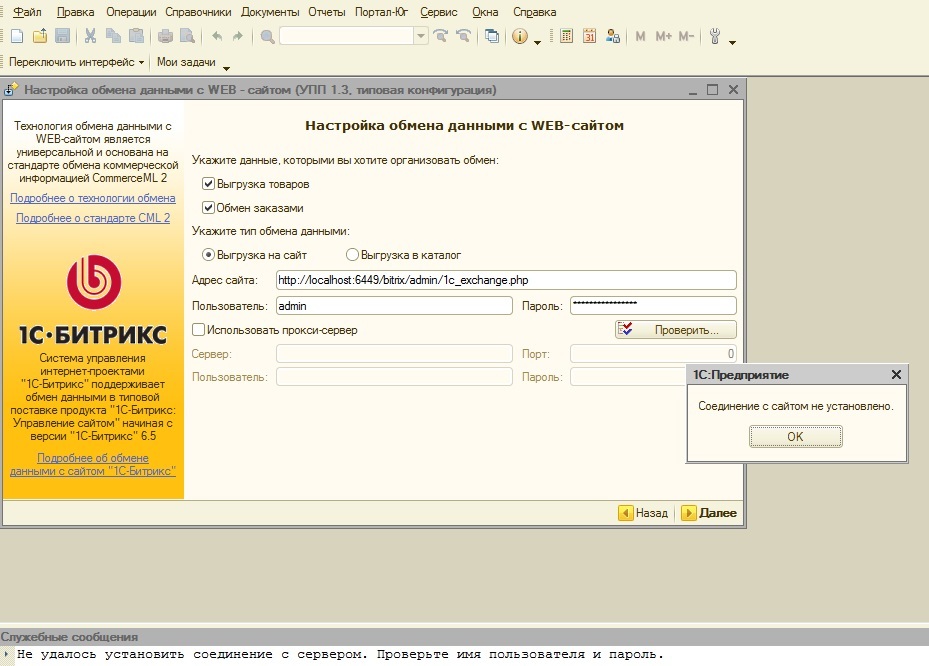The image size is (929, 666).
Task: Click the 'Соединение с сайтом не установлено.' message
Action: click(796, 406)
